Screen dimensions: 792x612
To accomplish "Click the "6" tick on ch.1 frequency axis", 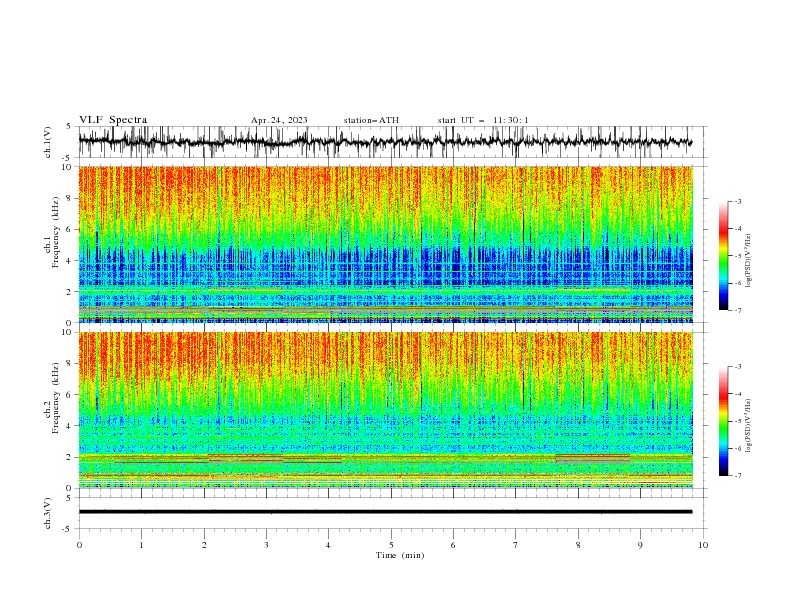I will 69,229.
